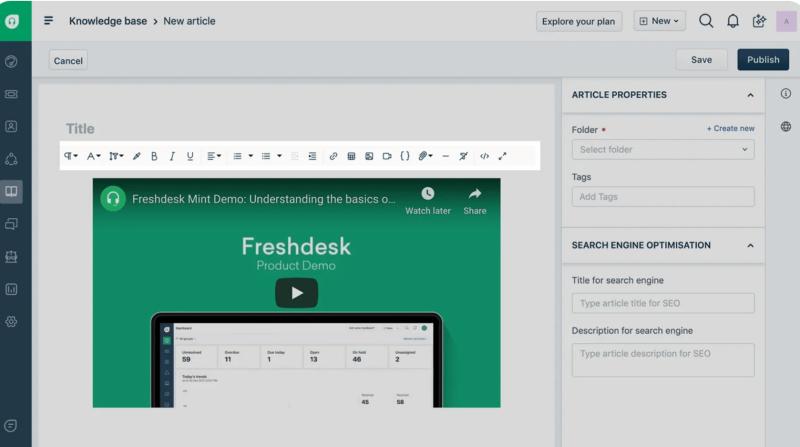The image size is (800, 447).
Task: Open the Forums conversations sidebar icon
Action: tap(11, 224)
